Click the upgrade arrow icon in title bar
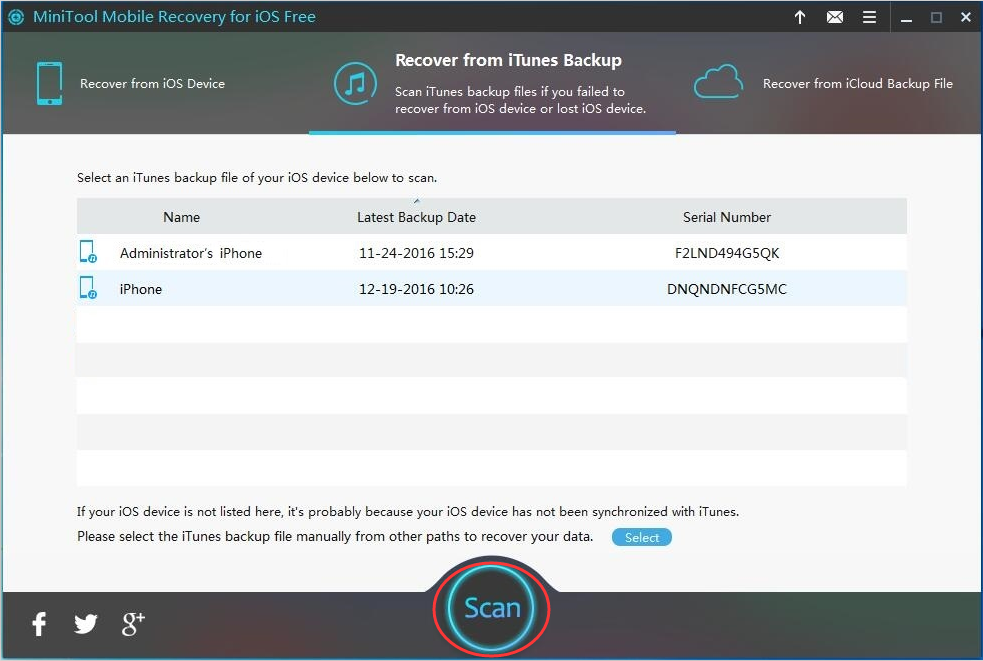The image size is (983, 661). pos(800,17)
